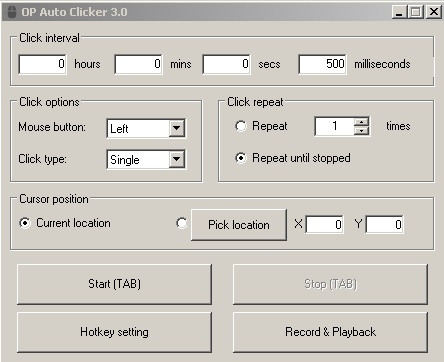This screenshot has width=444, height=362.
Task: Click the 'Click type:' label
Action: pyautogui.click(x=42, y=159)
